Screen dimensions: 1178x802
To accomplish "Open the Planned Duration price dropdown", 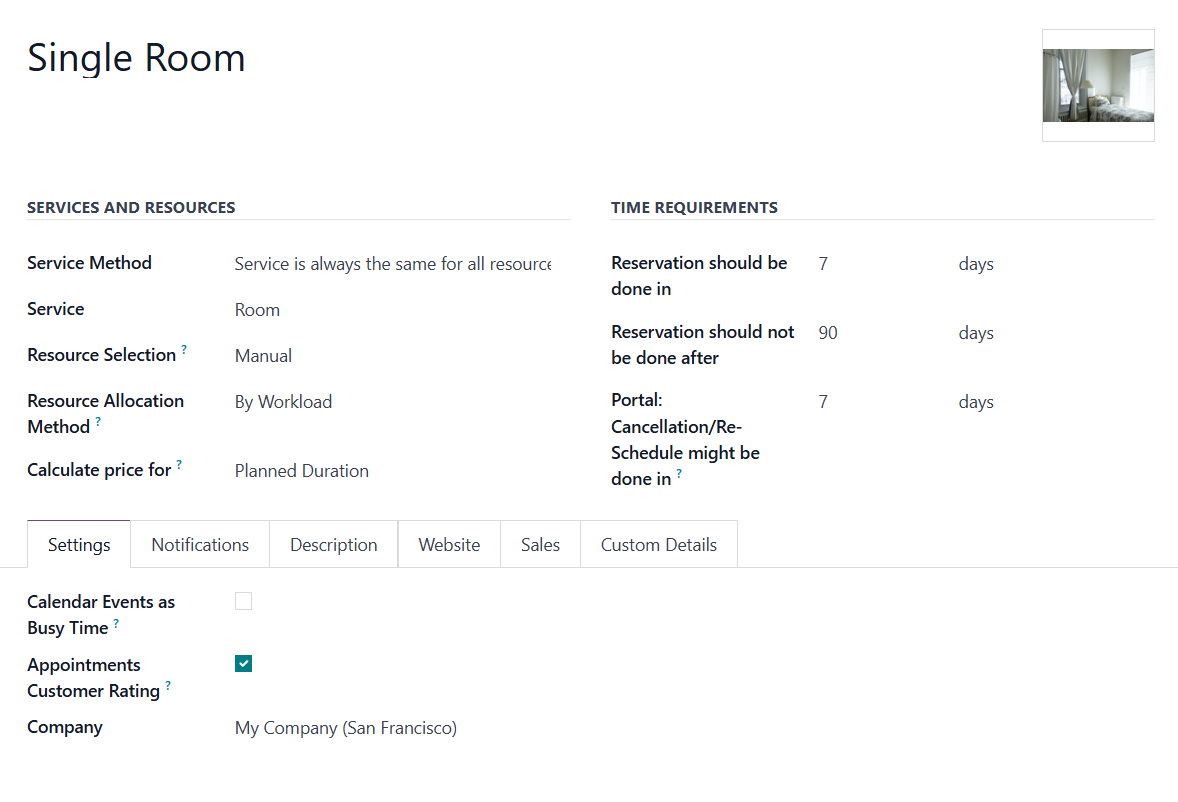I will 393,471.
